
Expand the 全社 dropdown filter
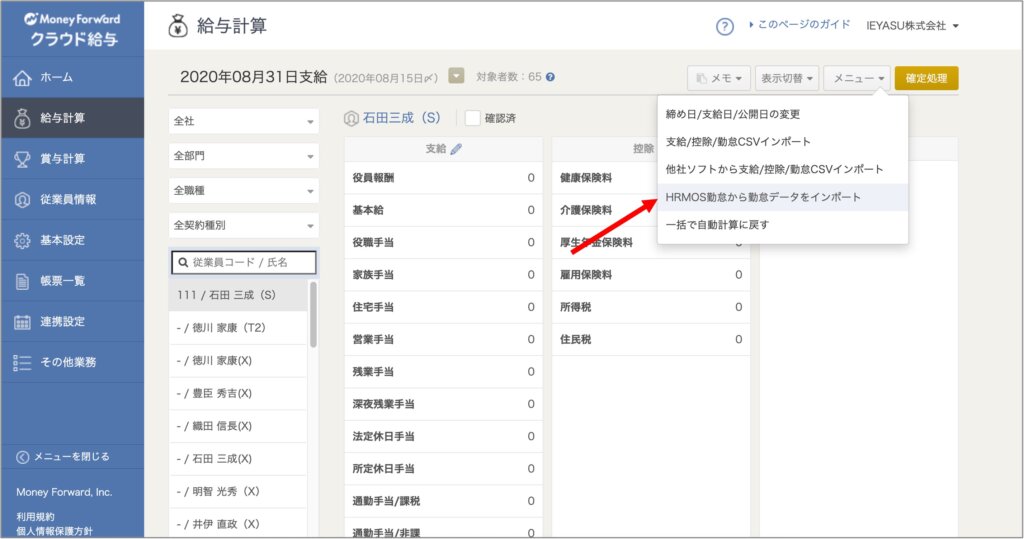[x=243, y=121]
